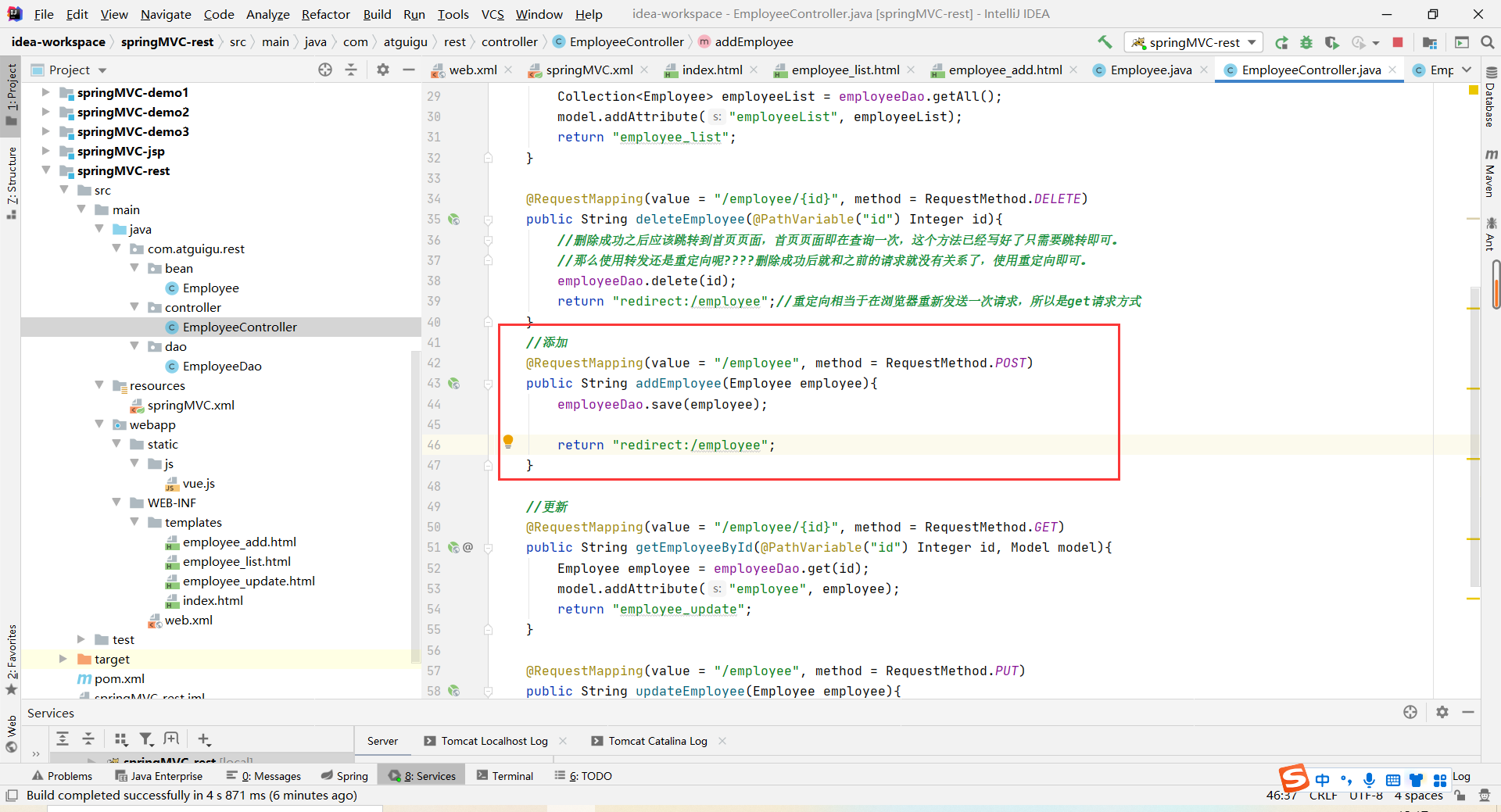The width and height of the screenshot is (1501, 812).
Task: Click the Rerun springMVC-rest icon
Action: click(x=1281, y=42)
